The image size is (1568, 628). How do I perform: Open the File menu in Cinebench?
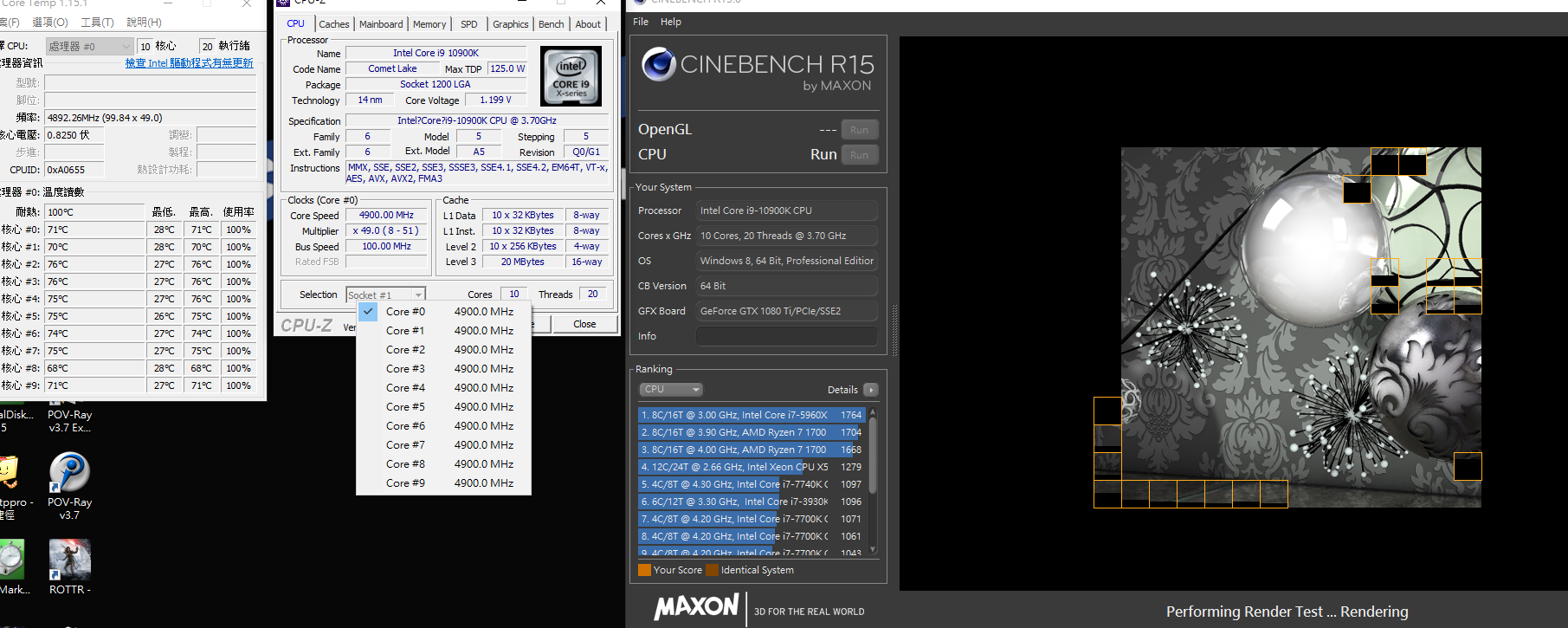pos(641,22)
